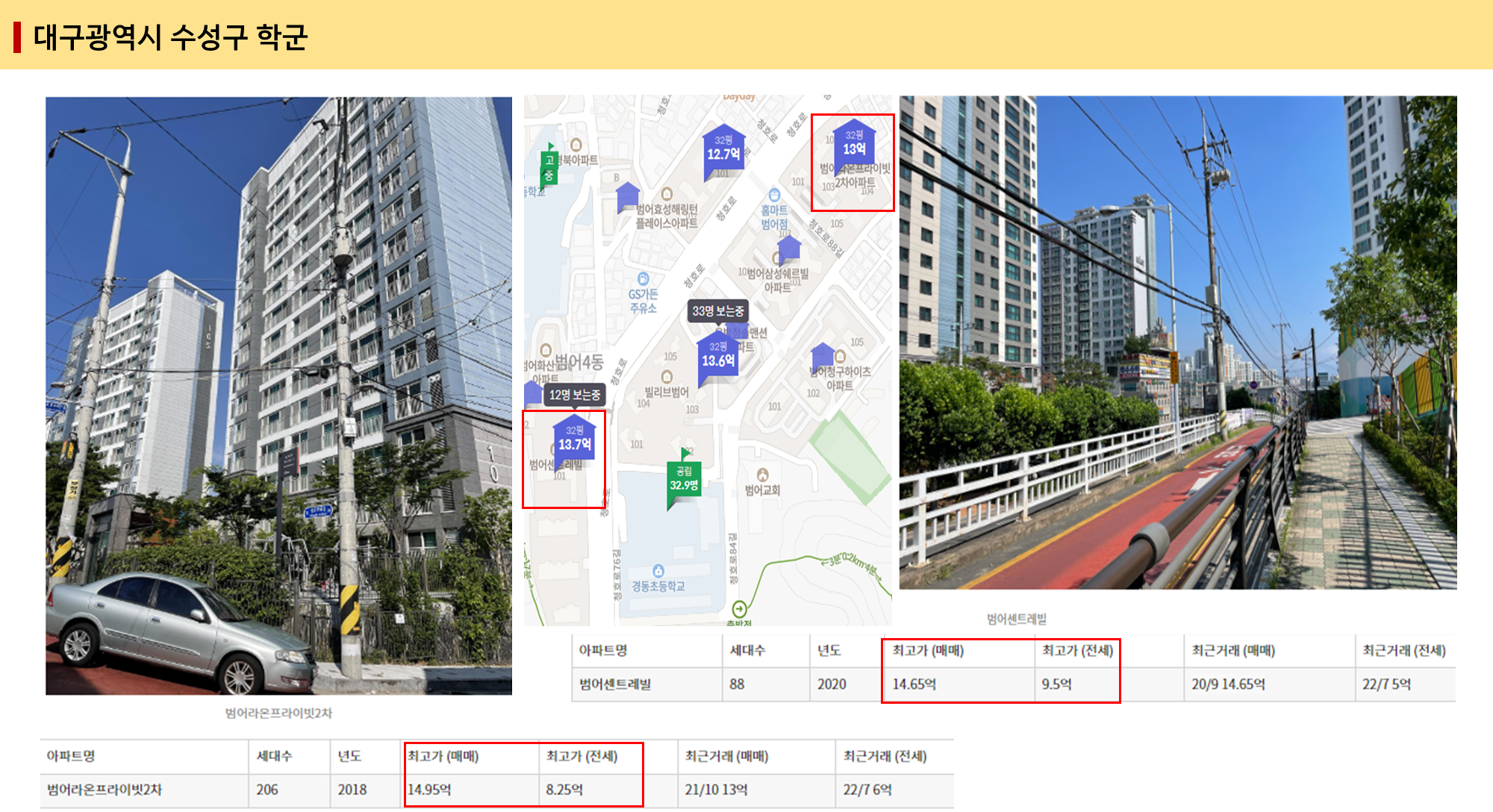Click the 206 세대수 cell
Image resolution: width=1493 pixels, height=812 pixels.
(290, 790)
